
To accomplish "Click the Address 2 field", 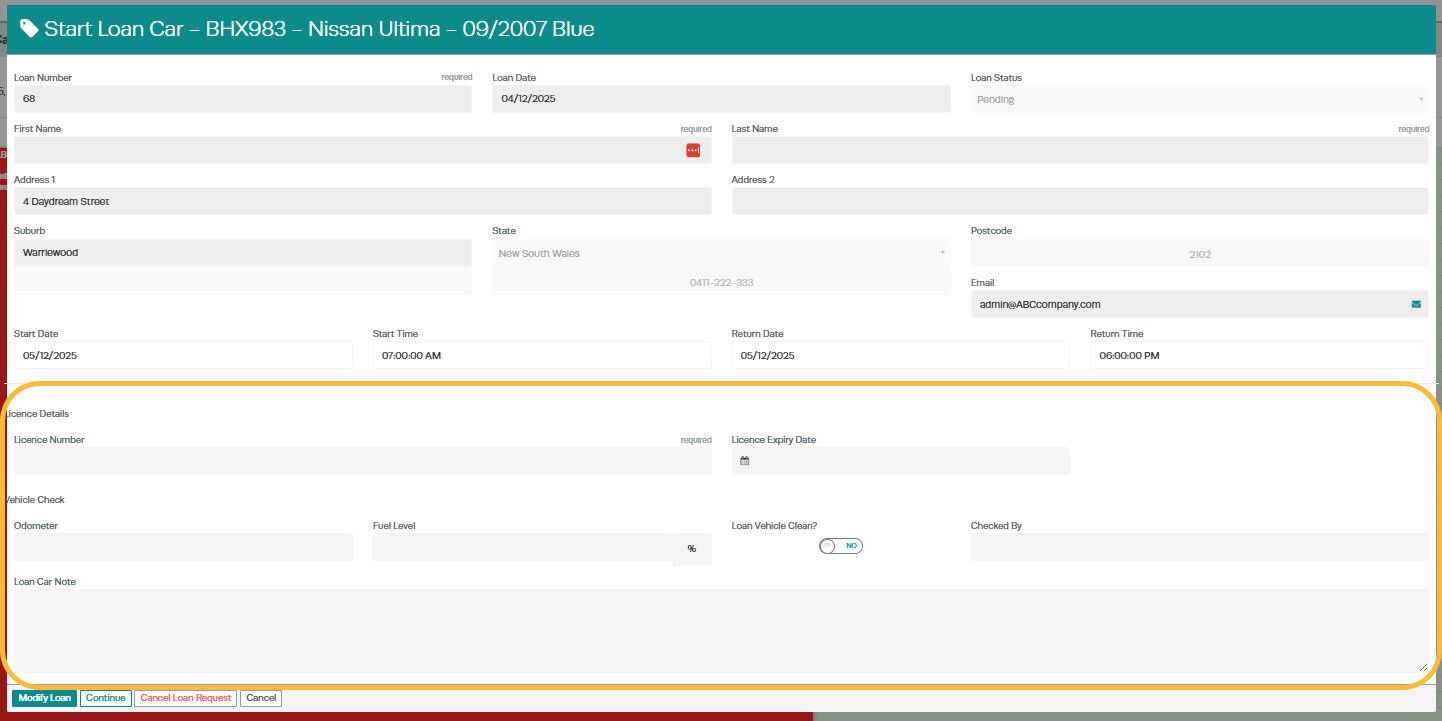I will (x=1080, y=201).
